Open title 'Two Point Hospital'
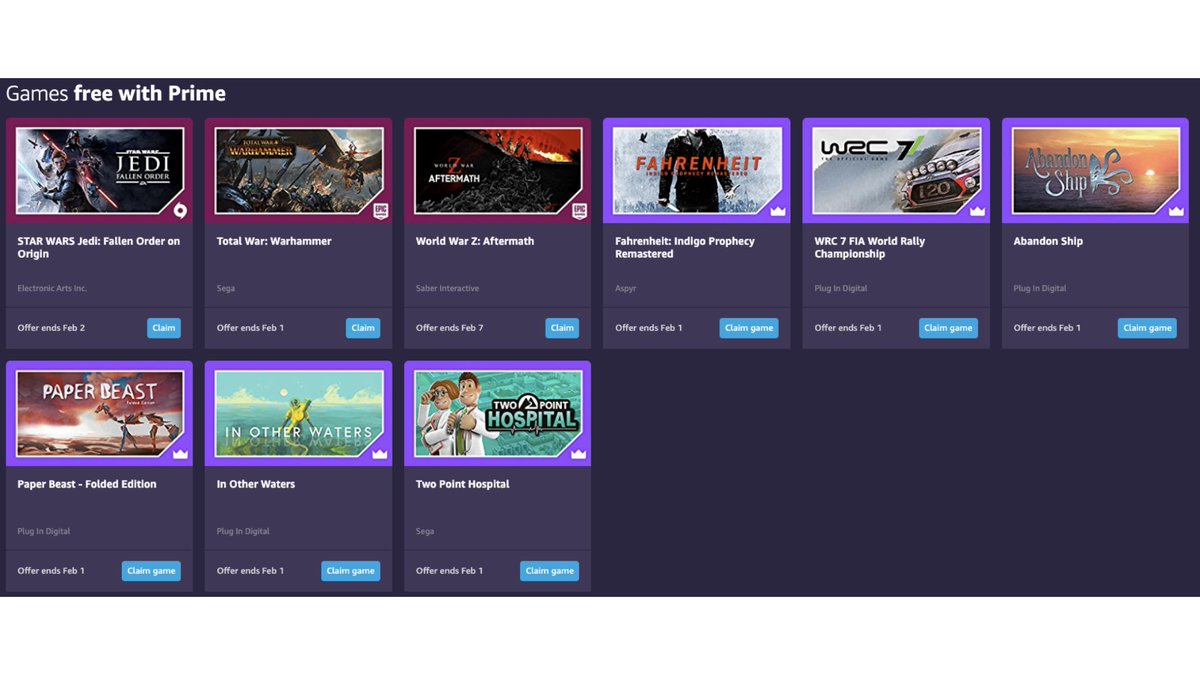Viewport: 1200px width, 675px height. (x=463, y=484)
